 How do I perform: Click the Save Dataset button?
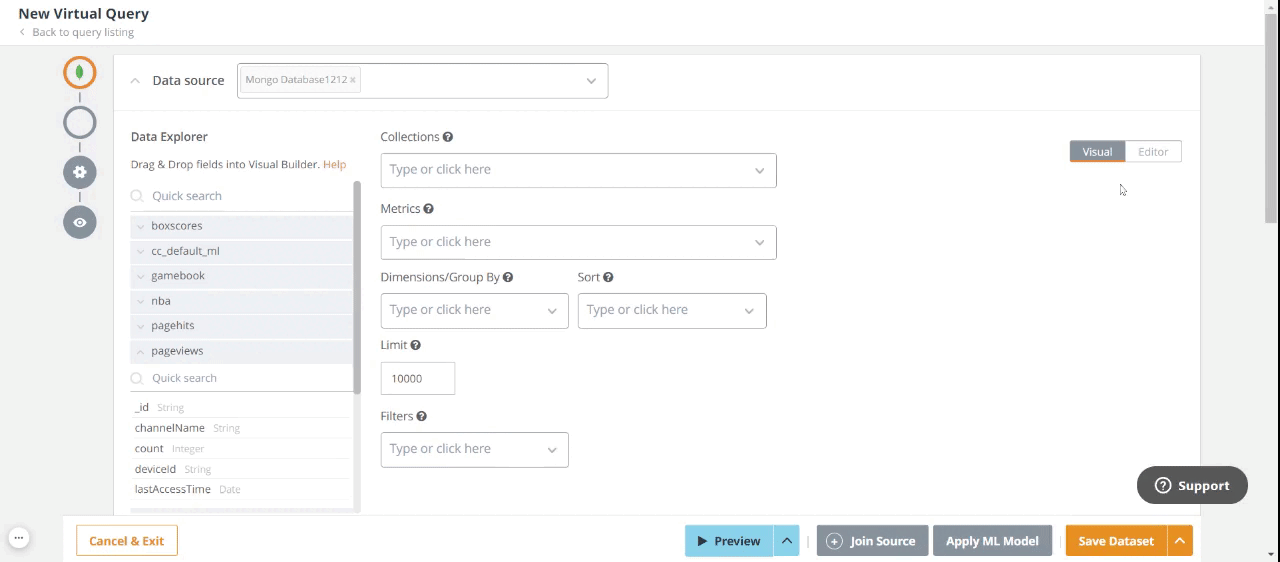pos(1115,541)
